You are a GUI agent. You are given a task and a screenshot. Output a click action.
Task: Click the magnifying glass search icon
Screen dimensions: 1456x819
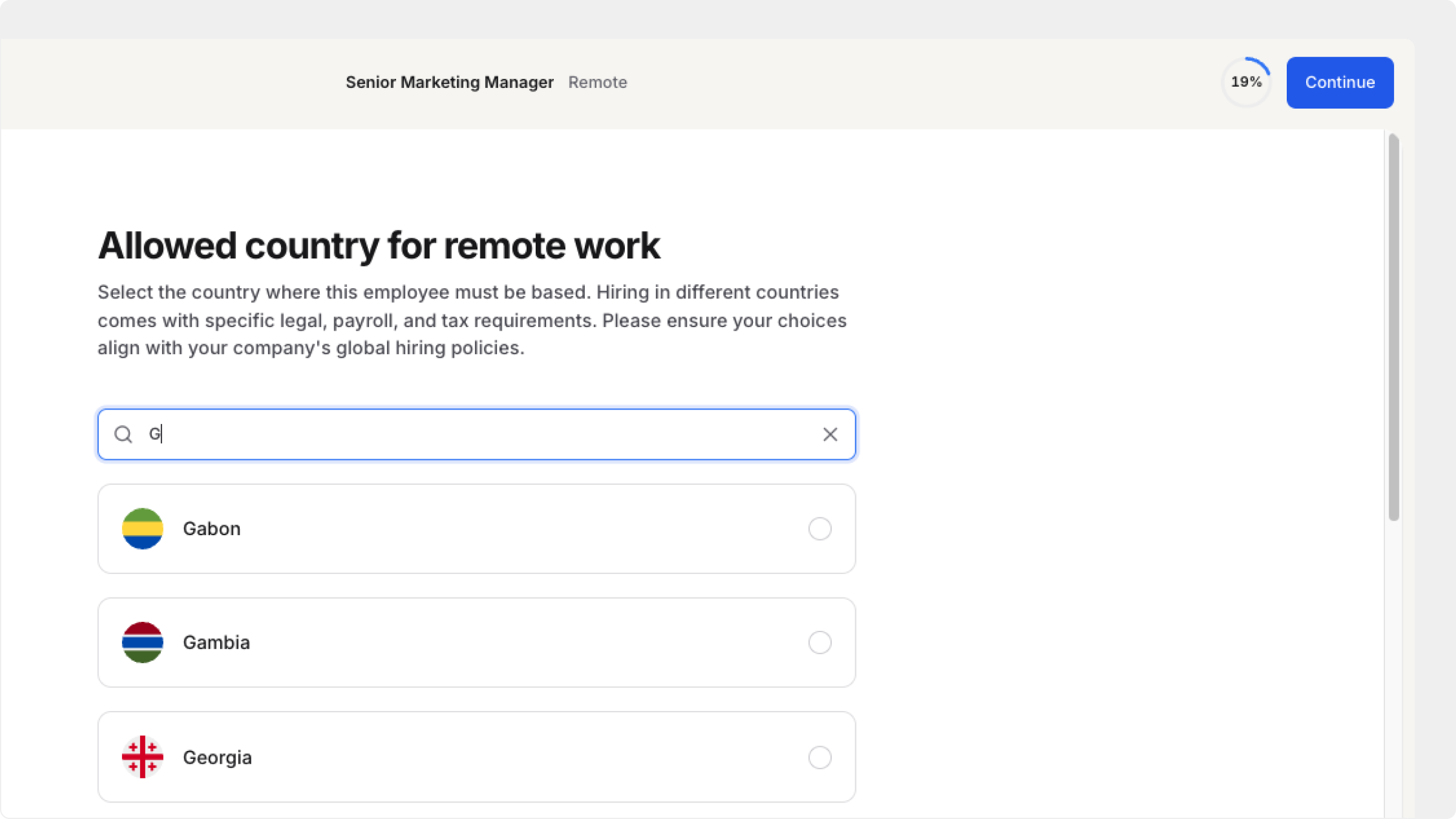123,434
